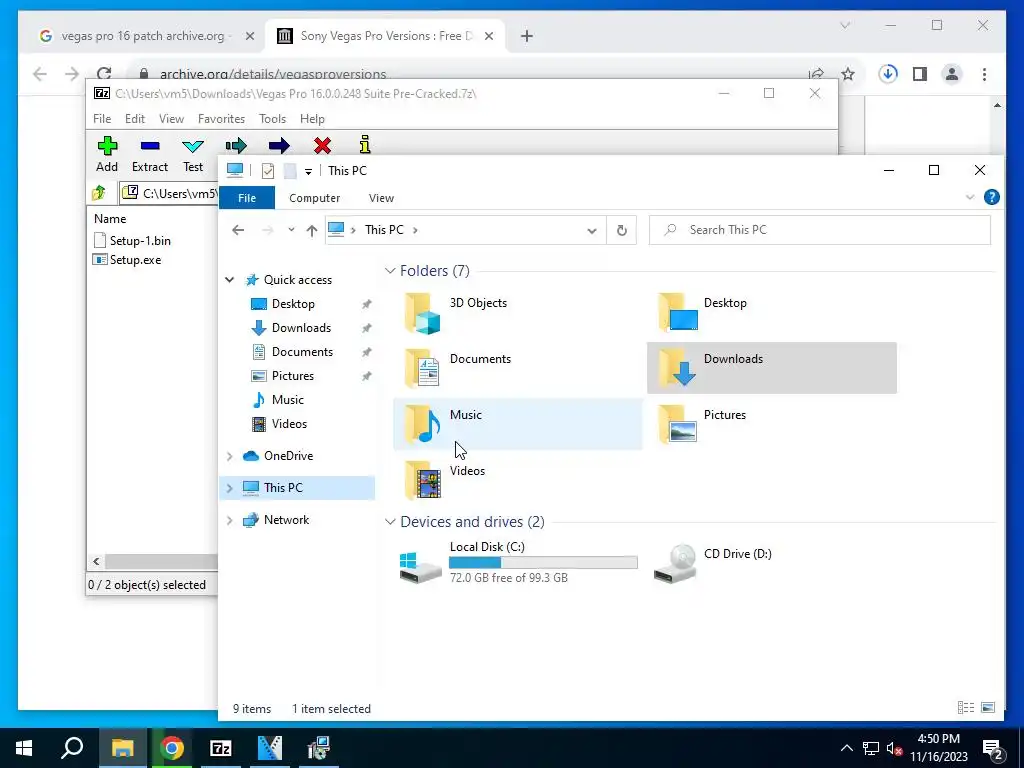1024x768 pixels.
Task: Expand the This PC tree node
Action: [229, 488]
